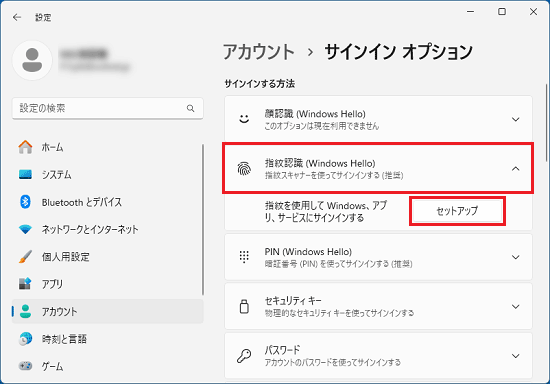550x384 pixels.
Task: Click the パスワード title
Action: [x=282, y=350]
